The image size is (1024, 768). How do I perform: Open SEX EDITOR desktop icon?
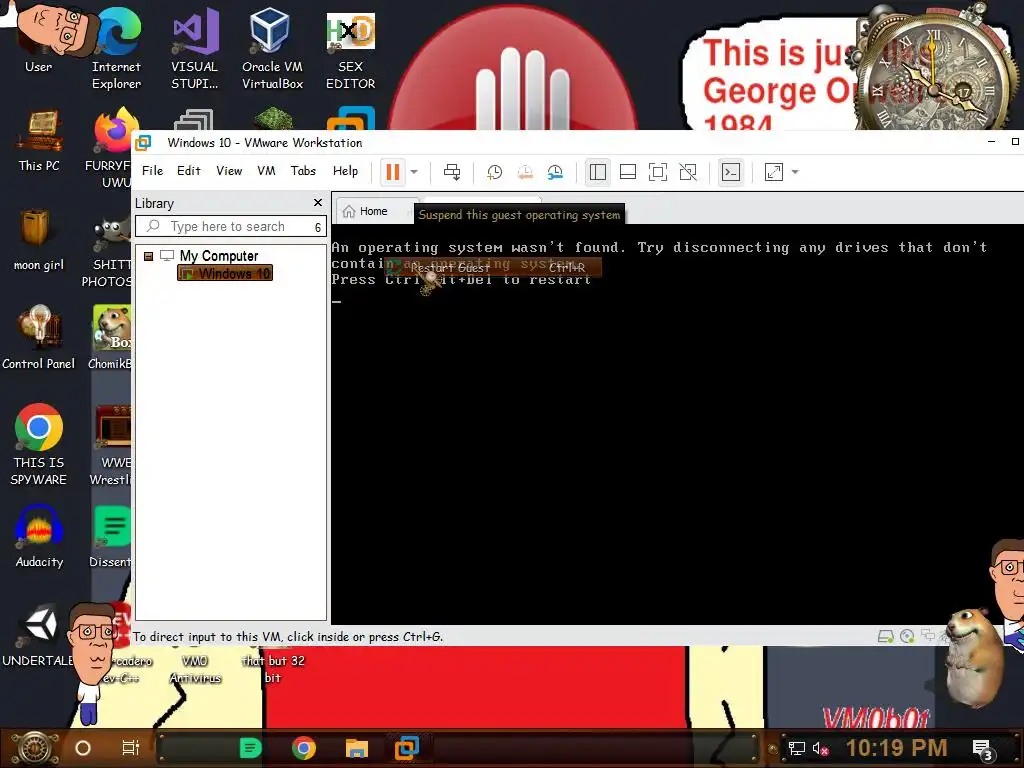[x=351, y=48]
